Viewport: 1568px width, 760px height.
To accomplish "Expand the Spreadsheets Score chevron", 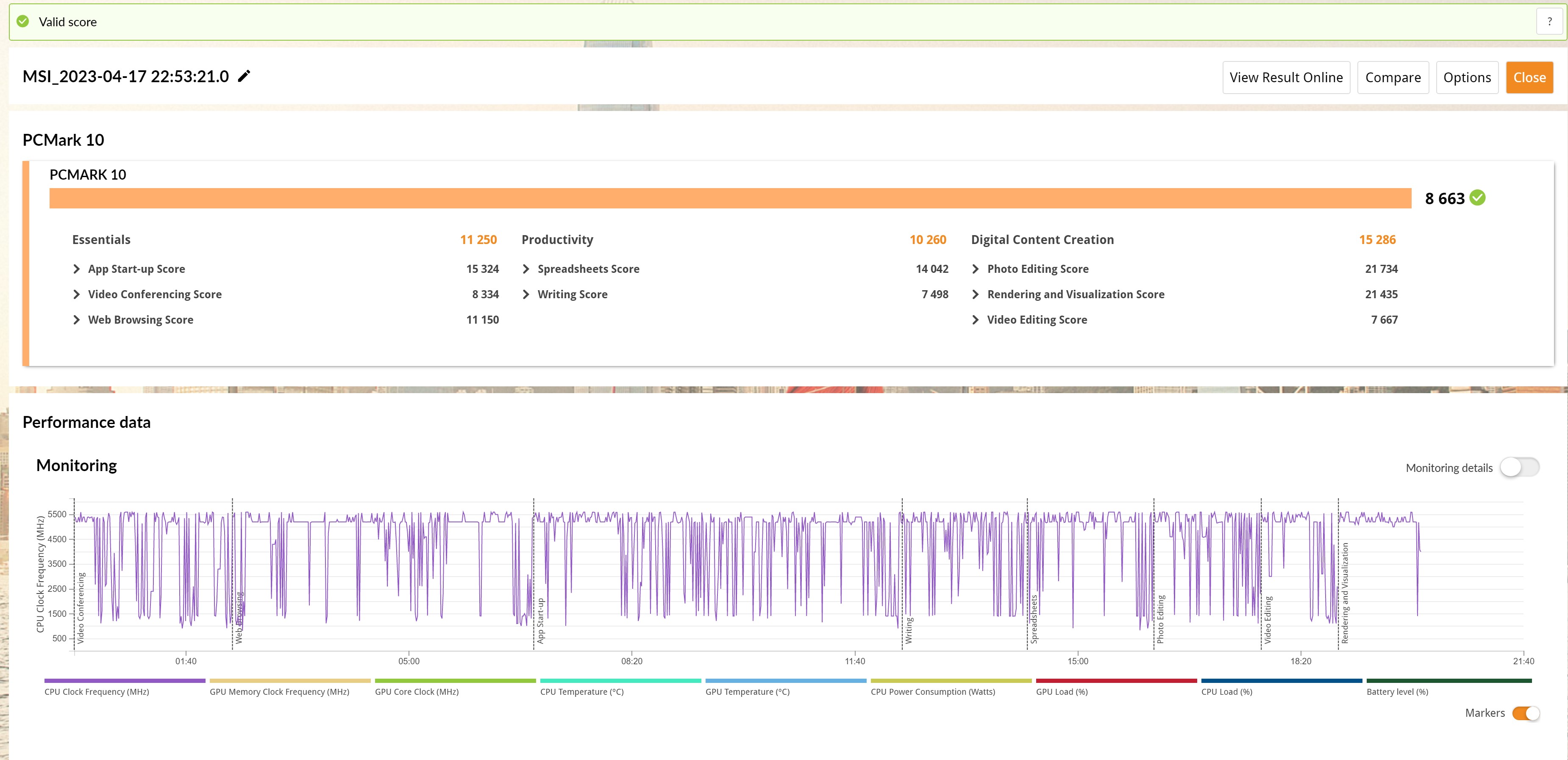I will [x=526, y=269].
